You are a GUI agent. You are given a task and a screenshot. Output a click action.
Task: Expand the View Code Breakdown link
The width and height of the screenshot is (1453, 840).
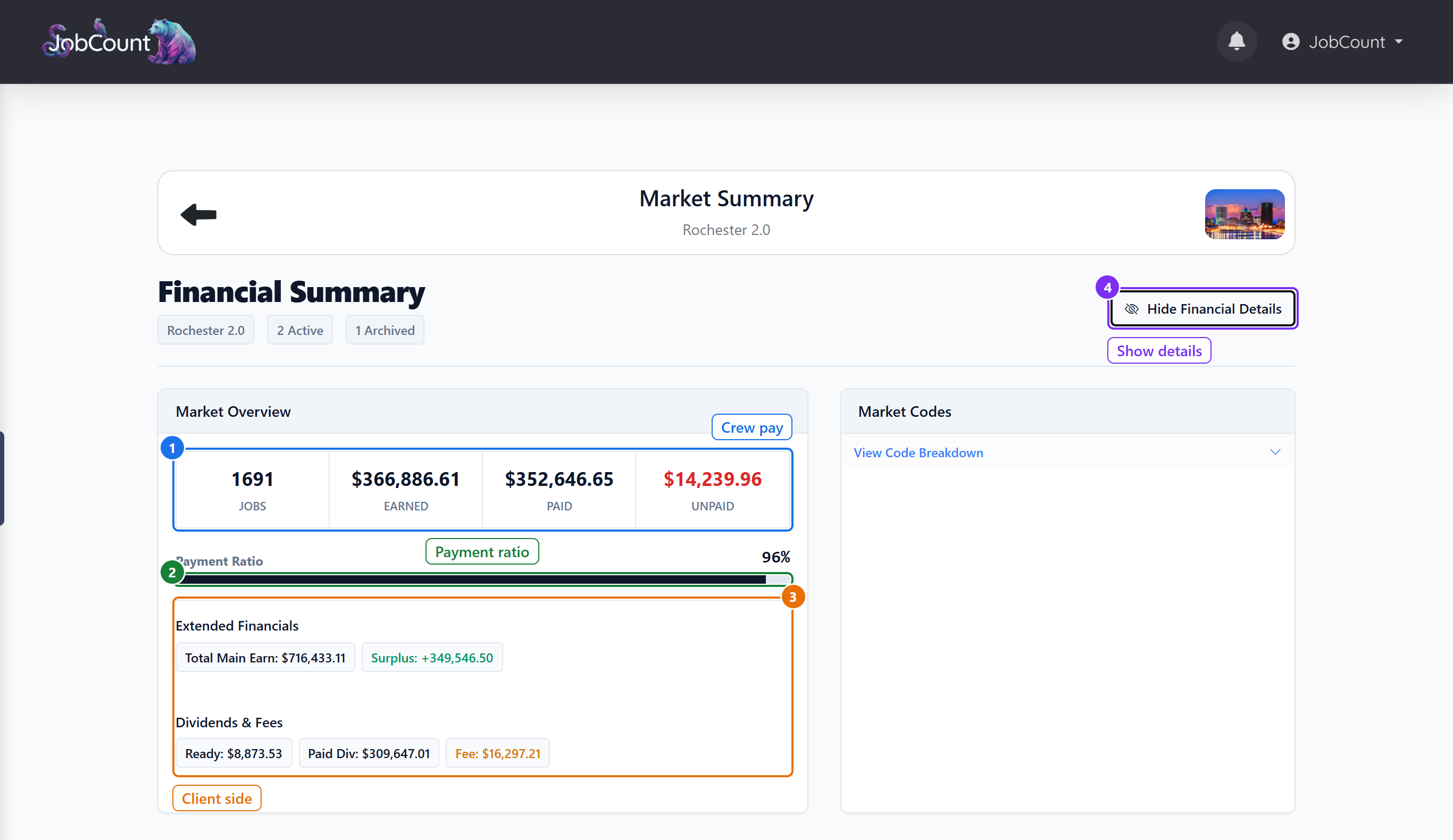(x=918, y=452)
